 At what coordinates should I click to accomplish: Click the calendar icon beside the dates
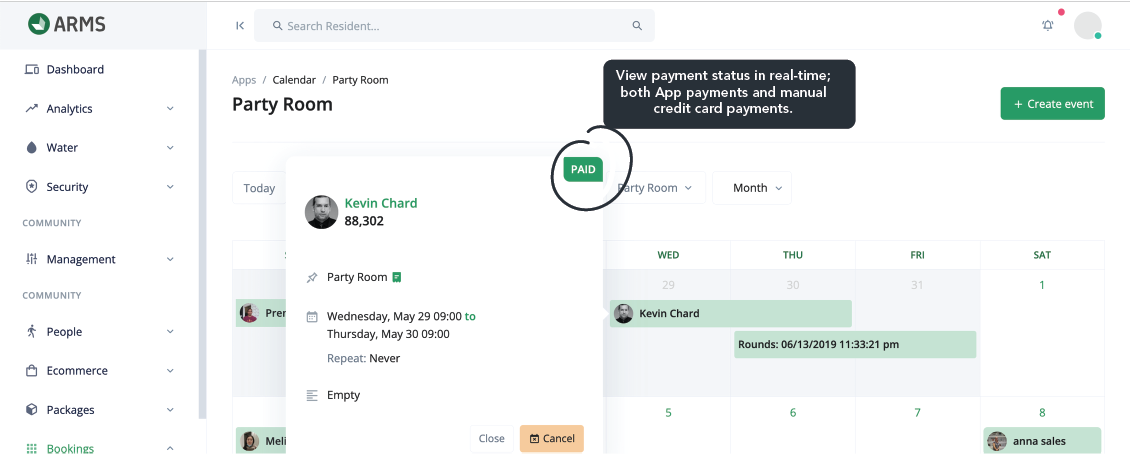click(x=312, y=317)
